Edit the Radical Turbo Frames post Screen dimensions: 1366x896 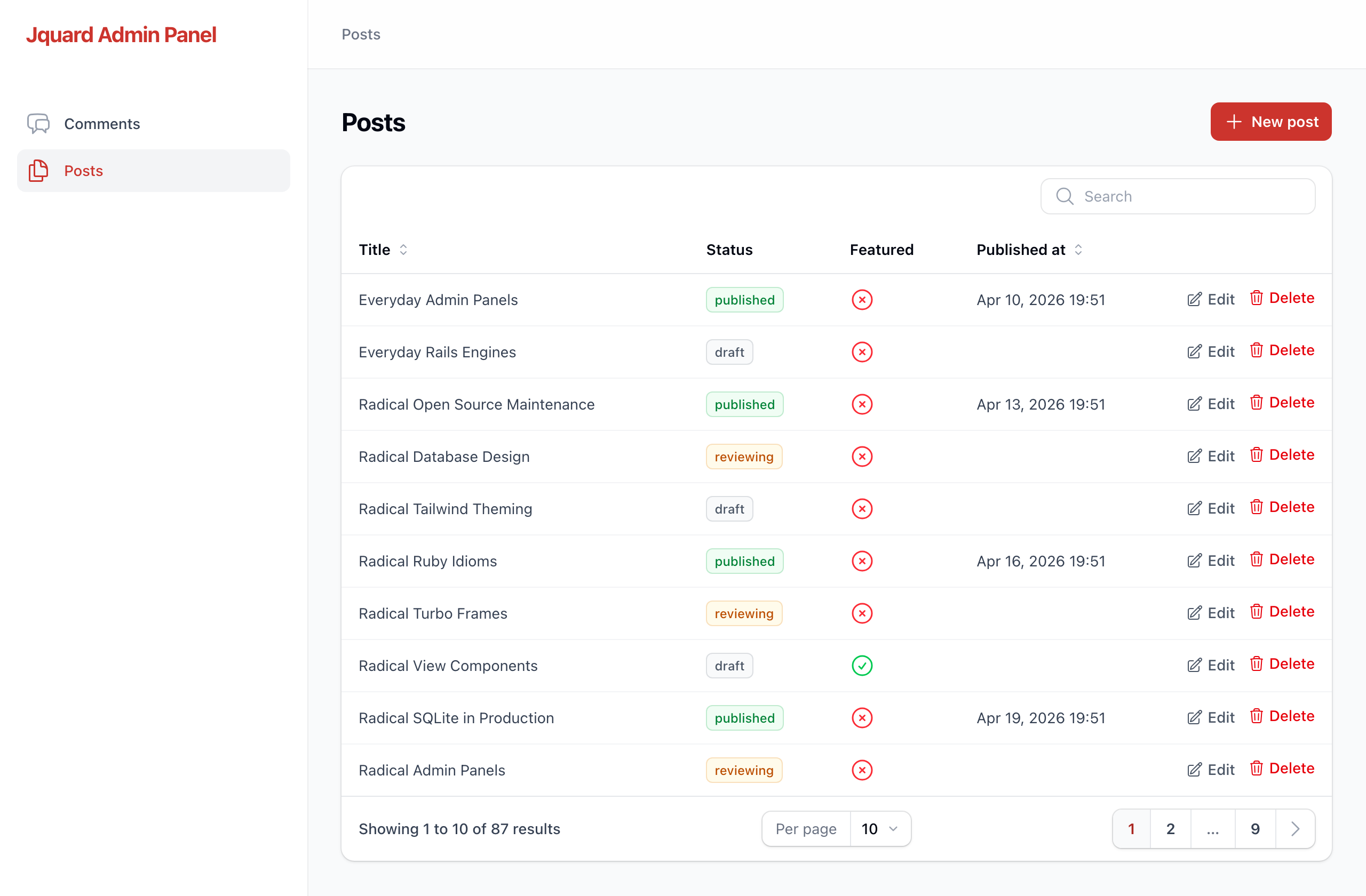pyautogui.click(x=1211, y=613)
